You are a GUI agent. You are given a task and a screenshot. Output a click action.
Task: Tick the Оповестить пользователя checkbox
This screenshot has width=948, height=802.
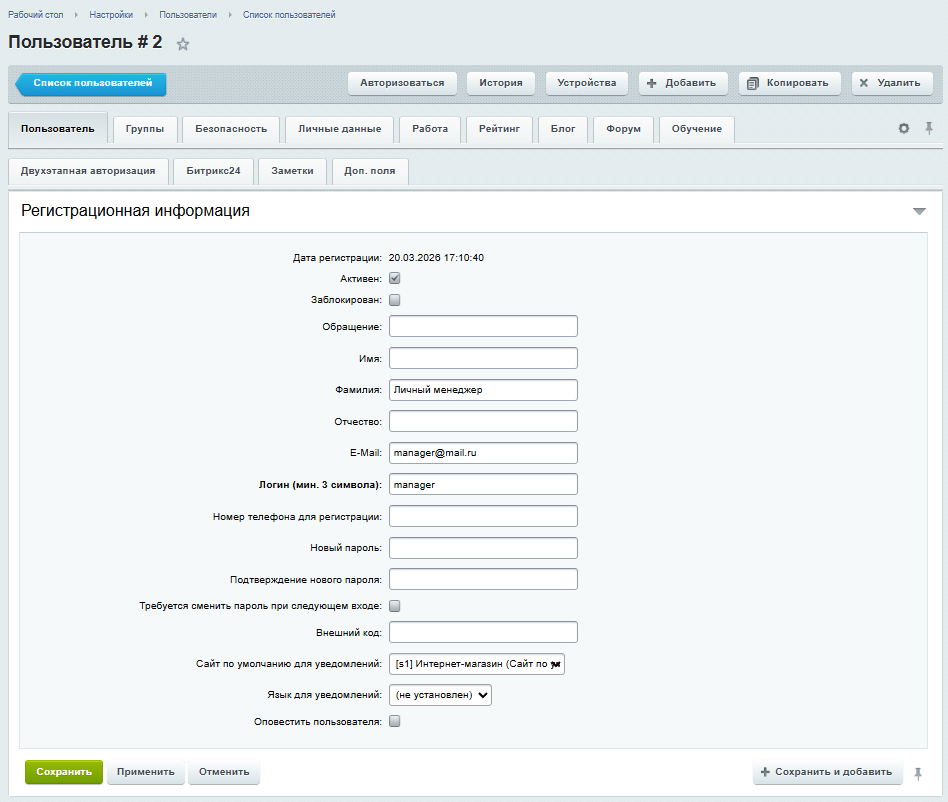(395, 721)
